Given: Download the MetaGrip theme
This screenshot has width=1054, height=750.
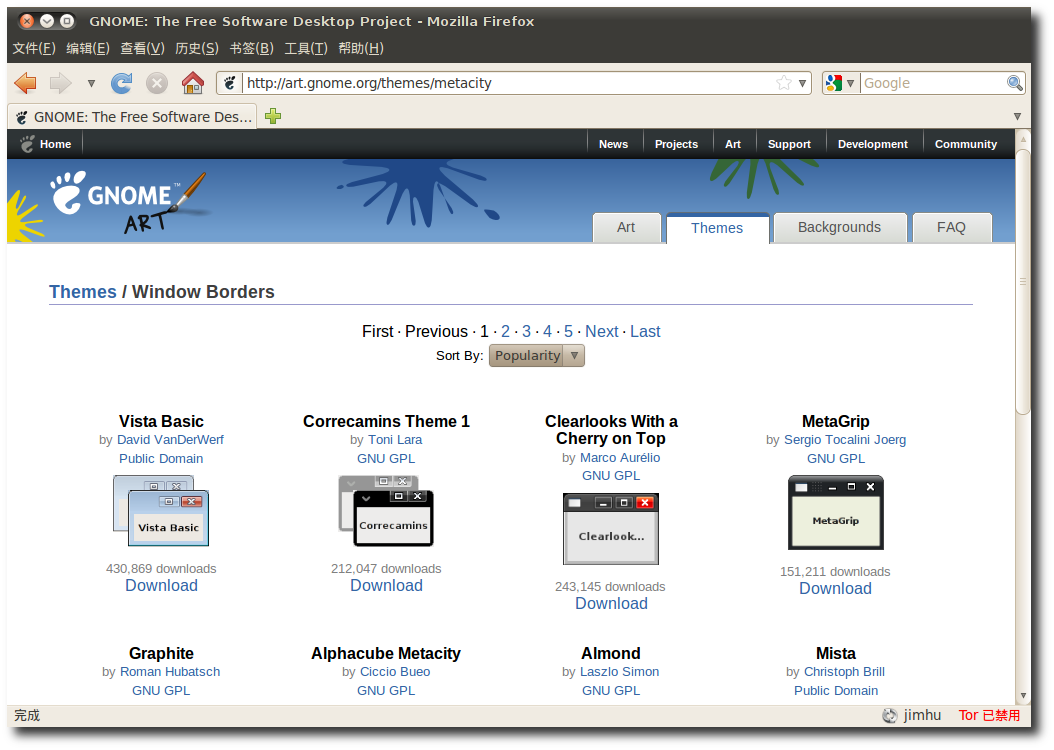Looking at the screenshot, I should click(836, 589).
